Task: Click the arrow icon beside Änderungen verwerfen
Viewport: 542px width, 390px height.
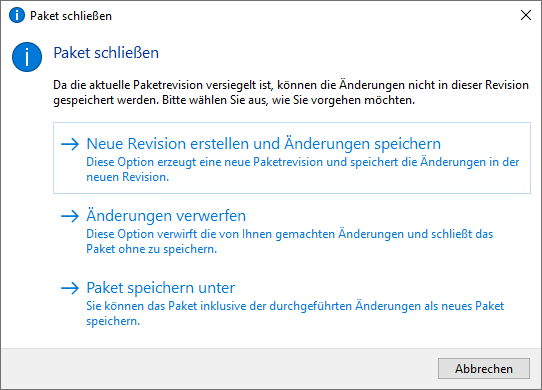Action: 70,216
